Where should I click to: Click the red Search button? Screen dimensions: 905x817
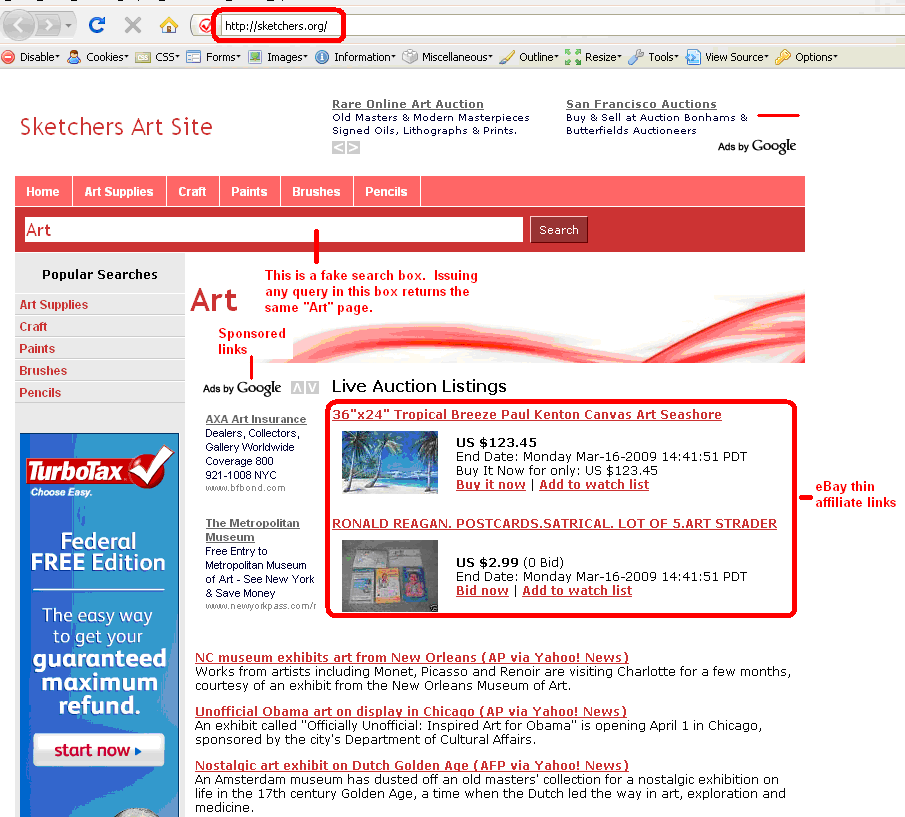pyautogui.click(x=559, y=230)
